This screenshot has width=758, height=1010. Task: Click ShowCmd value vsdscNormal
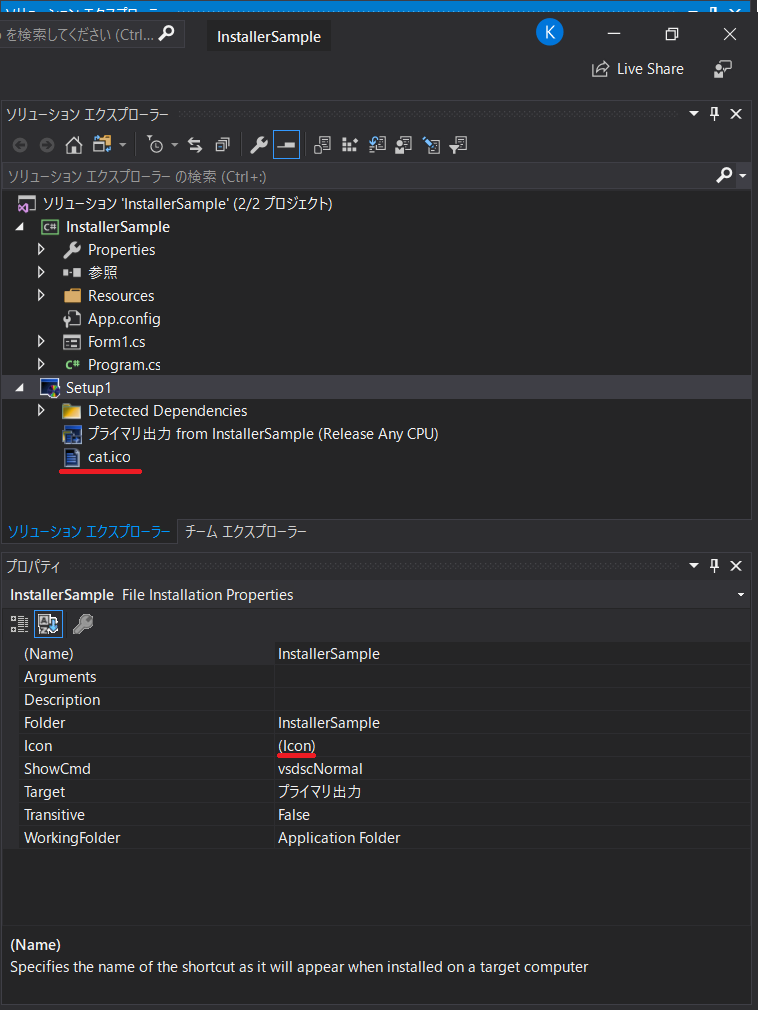click(x=320, y=769)
